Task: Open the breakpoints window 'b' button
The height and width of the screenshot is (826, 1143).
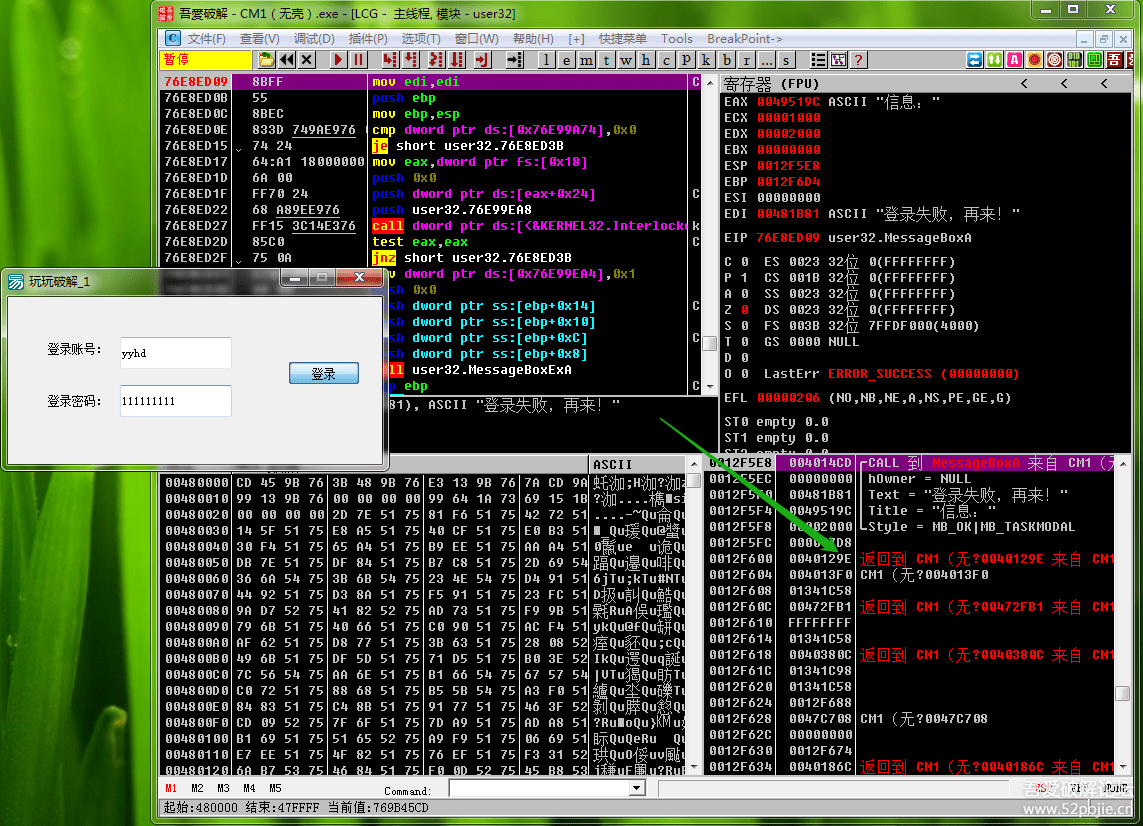Action: click(x=727, y=60)
